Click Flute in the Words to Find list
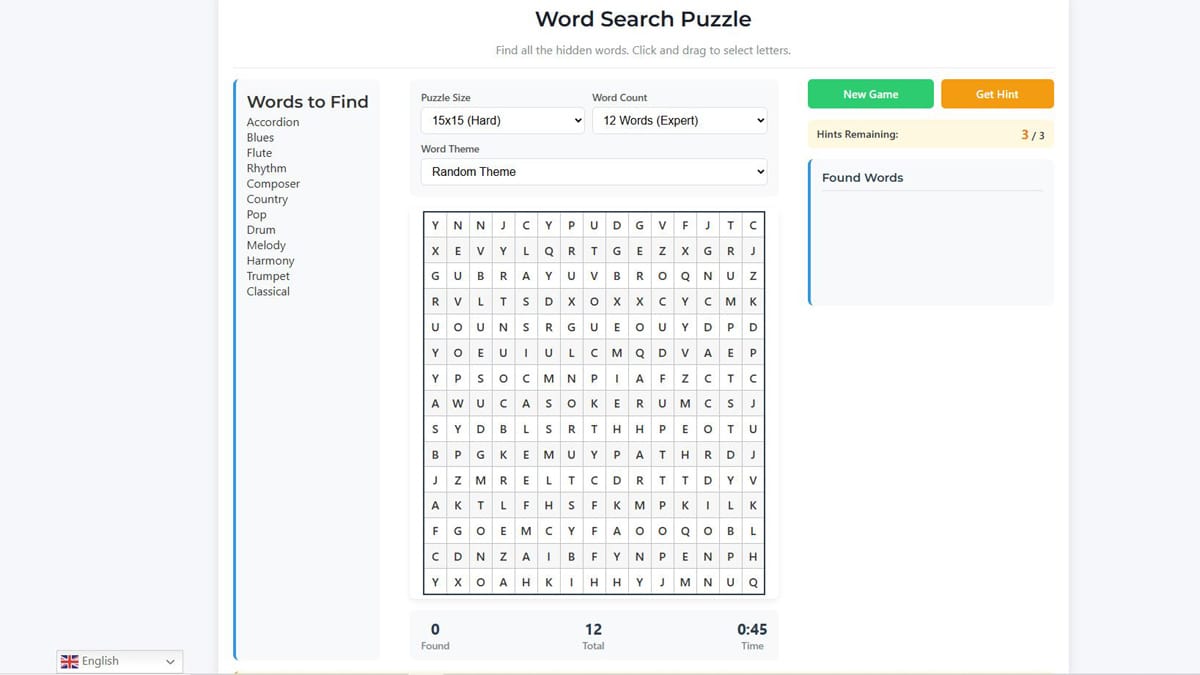 coord(259,152)
